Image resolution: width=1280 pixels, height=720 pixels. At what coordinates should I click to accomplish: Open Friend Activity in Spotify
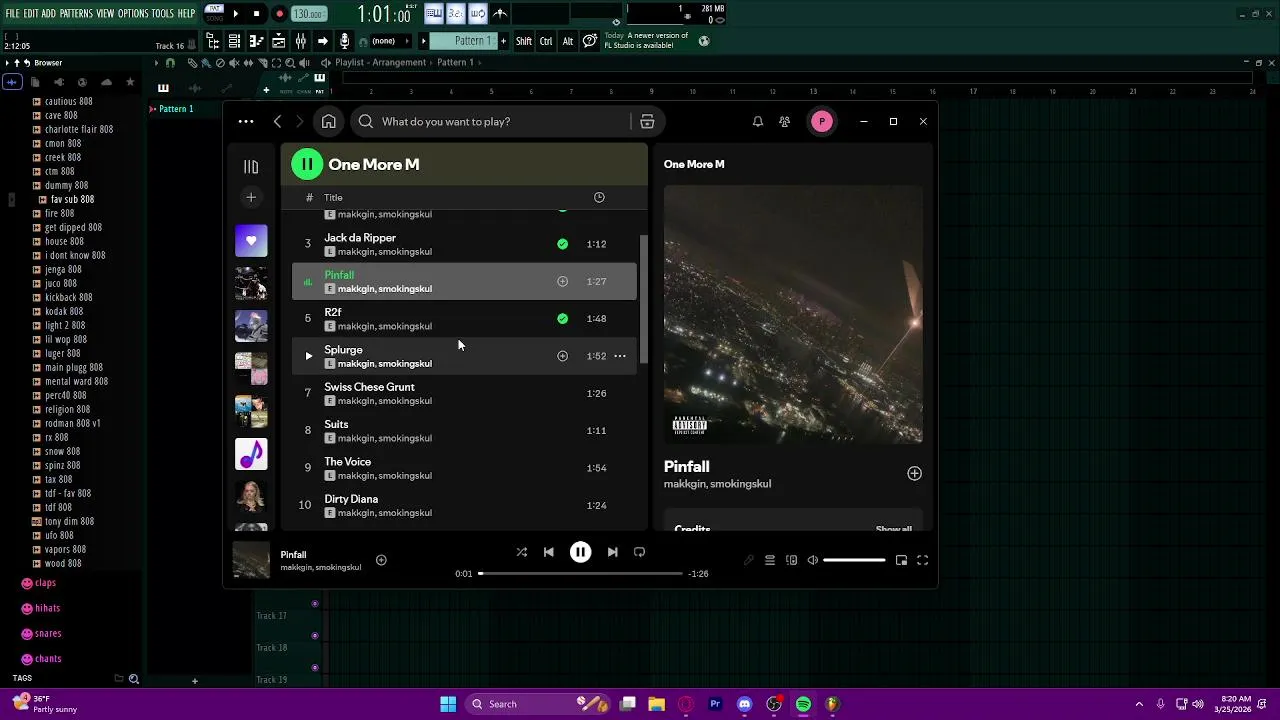785,121
